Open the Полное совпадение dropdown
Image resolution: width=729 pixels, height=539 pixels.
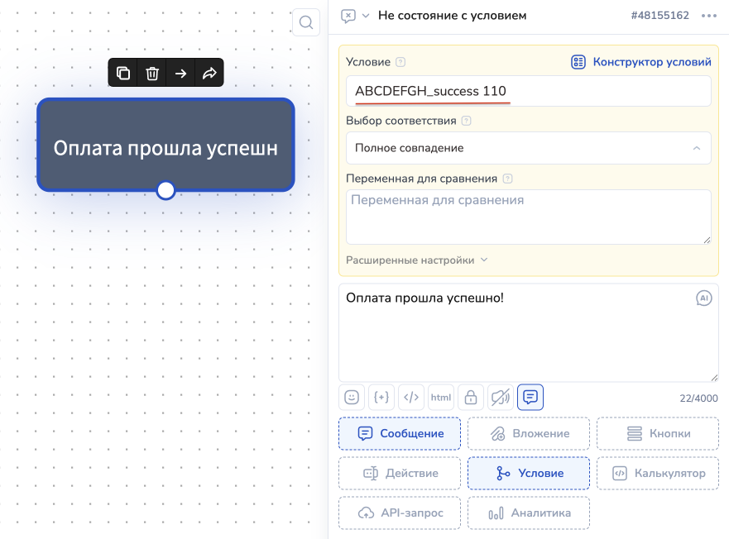(x=529, y=148)
